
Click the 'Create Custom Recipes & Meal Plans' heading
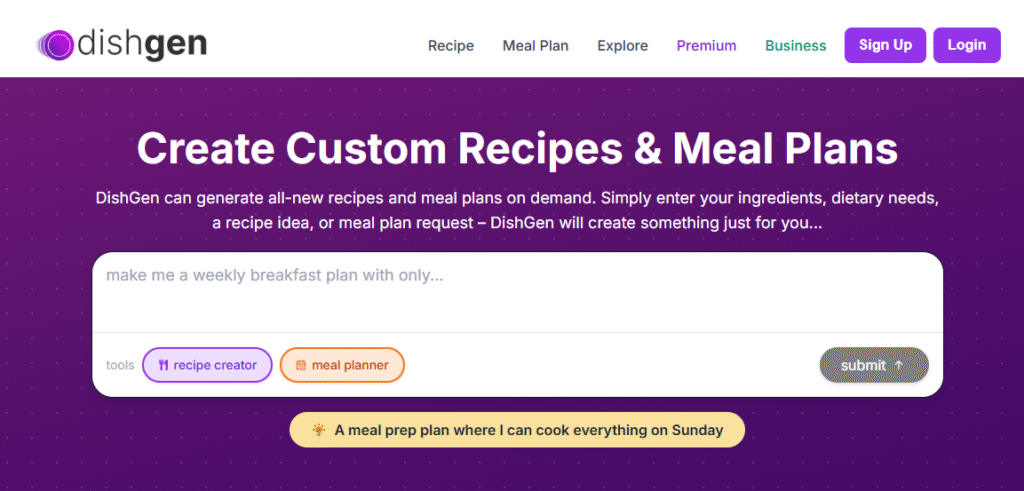coord(517,148)
